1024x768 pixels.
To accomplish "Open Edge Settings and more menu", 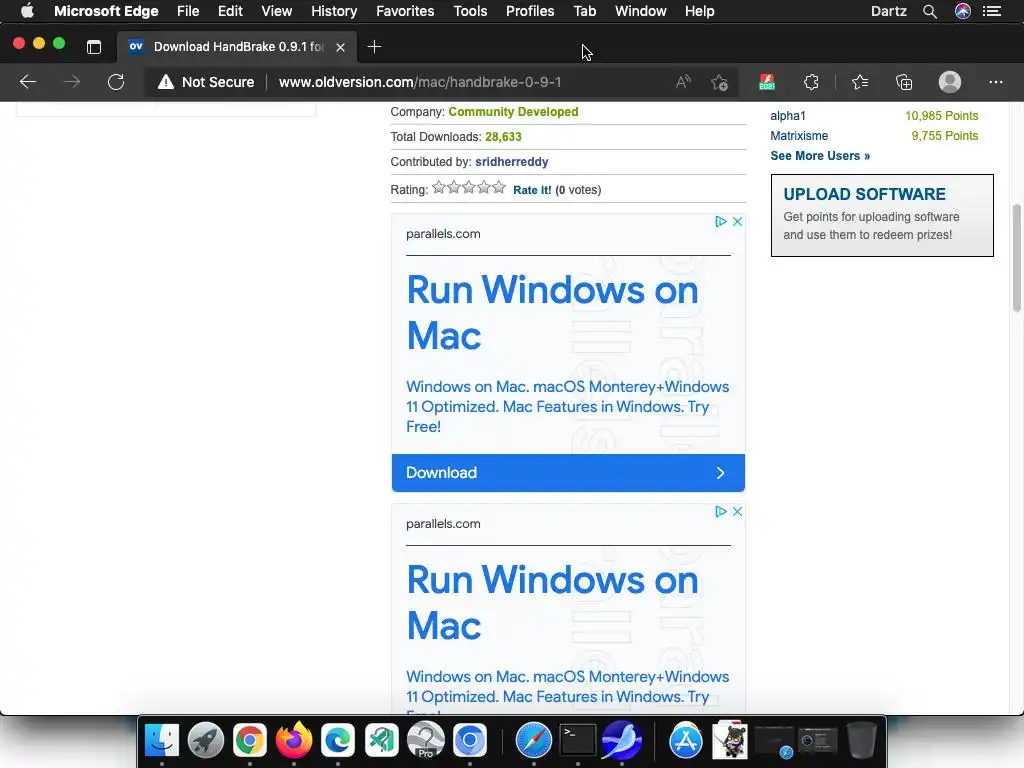I will tap(995, 82).
